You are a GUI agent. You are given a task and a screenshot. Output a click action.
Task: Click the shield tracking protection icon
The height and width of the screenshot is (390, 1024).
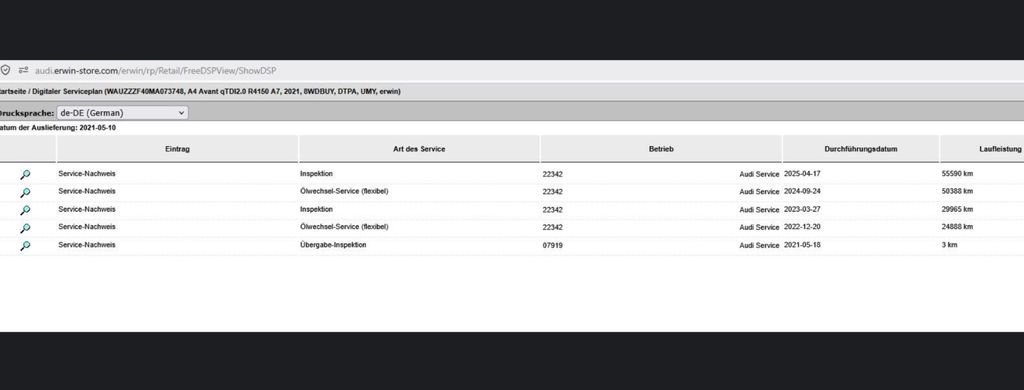point(5,70)
